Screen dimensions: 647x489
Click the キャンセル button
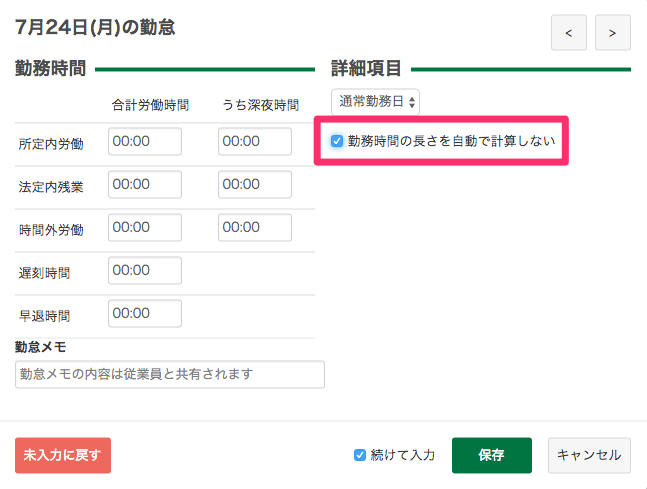[x=589, y=455]
